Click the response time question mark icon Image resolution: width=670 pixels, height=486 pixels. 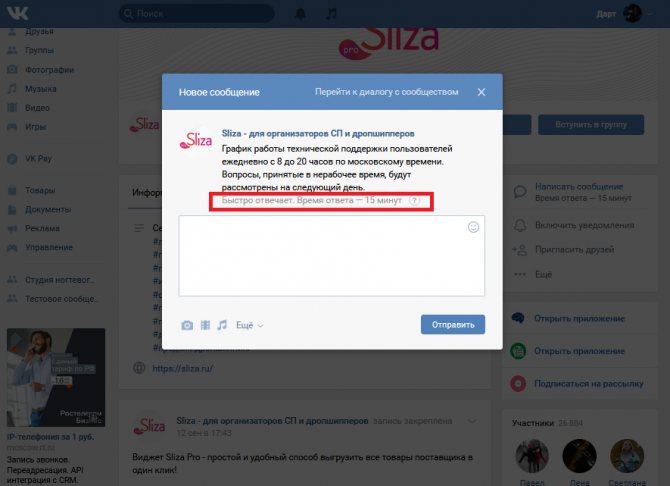click(414, 200)
